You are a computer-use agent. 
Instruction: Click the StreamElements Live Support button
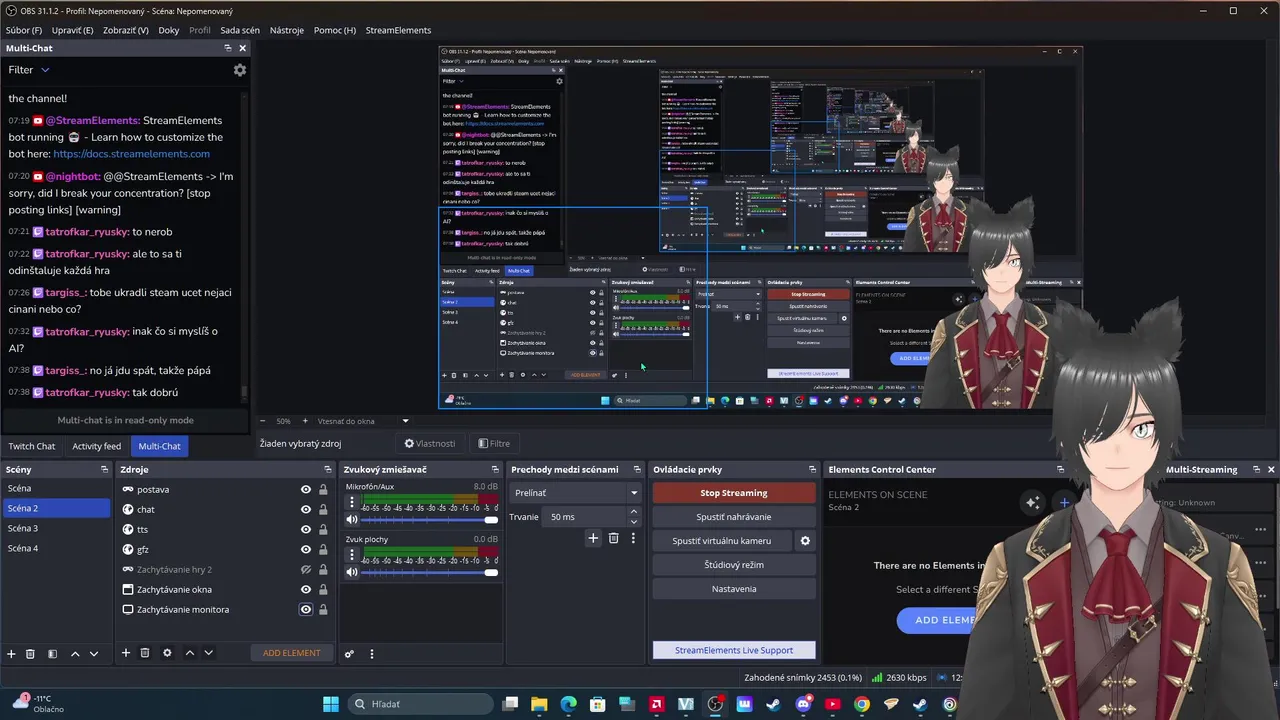coord(734,650)
